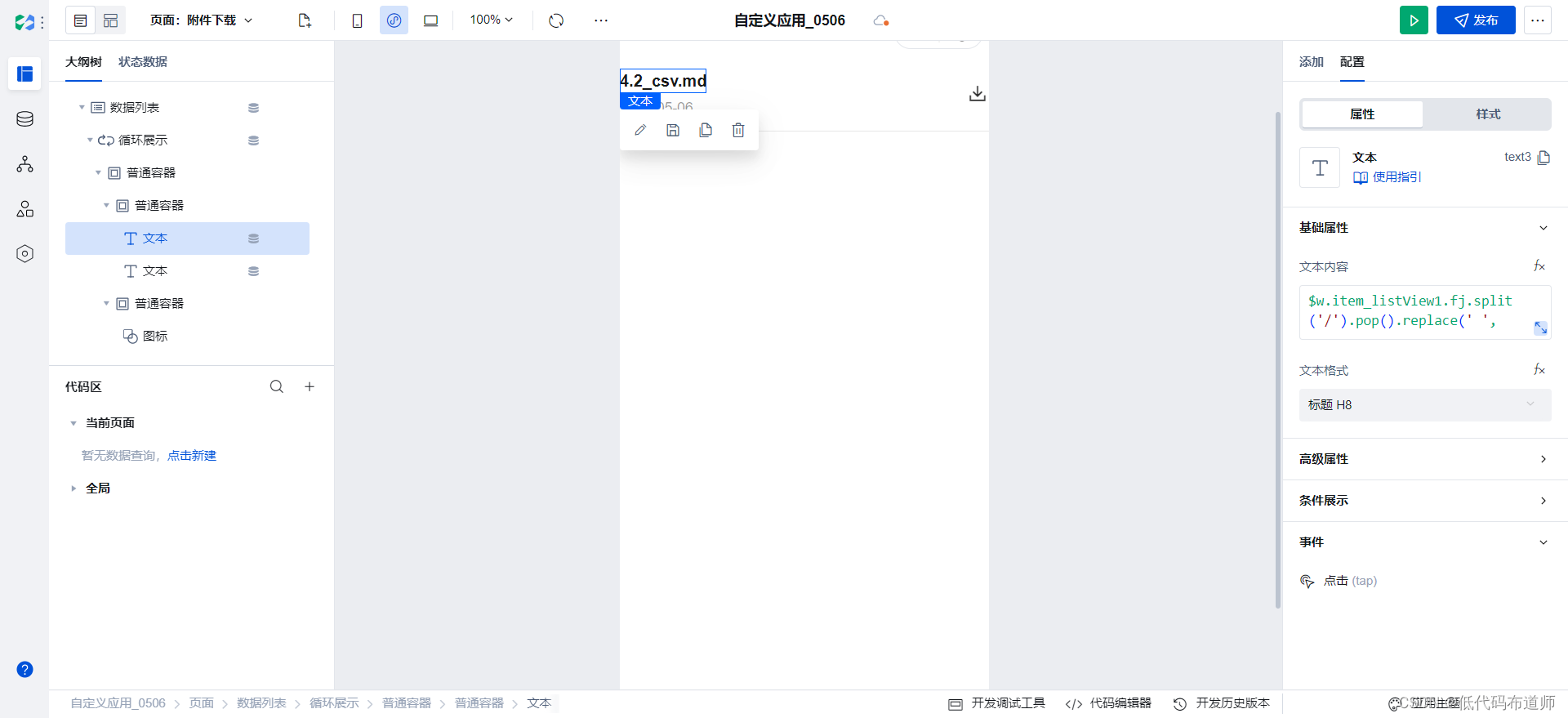Collapse the 循环展示 tree node
The width and height of the screenshot is (1568, 718).
(x=90, y=140)
